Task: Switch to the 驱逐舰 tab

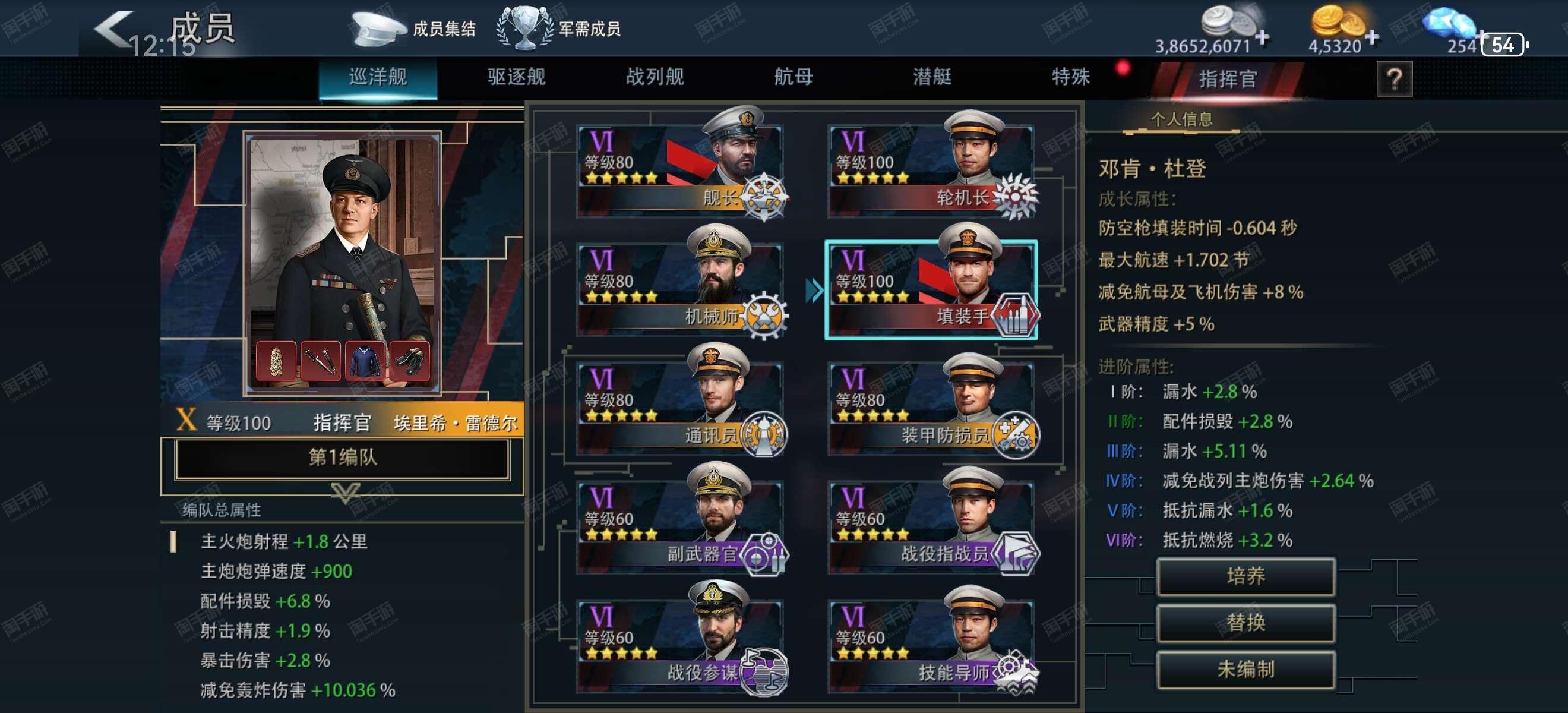Action: pyautogui.click(x=516, y=77)
